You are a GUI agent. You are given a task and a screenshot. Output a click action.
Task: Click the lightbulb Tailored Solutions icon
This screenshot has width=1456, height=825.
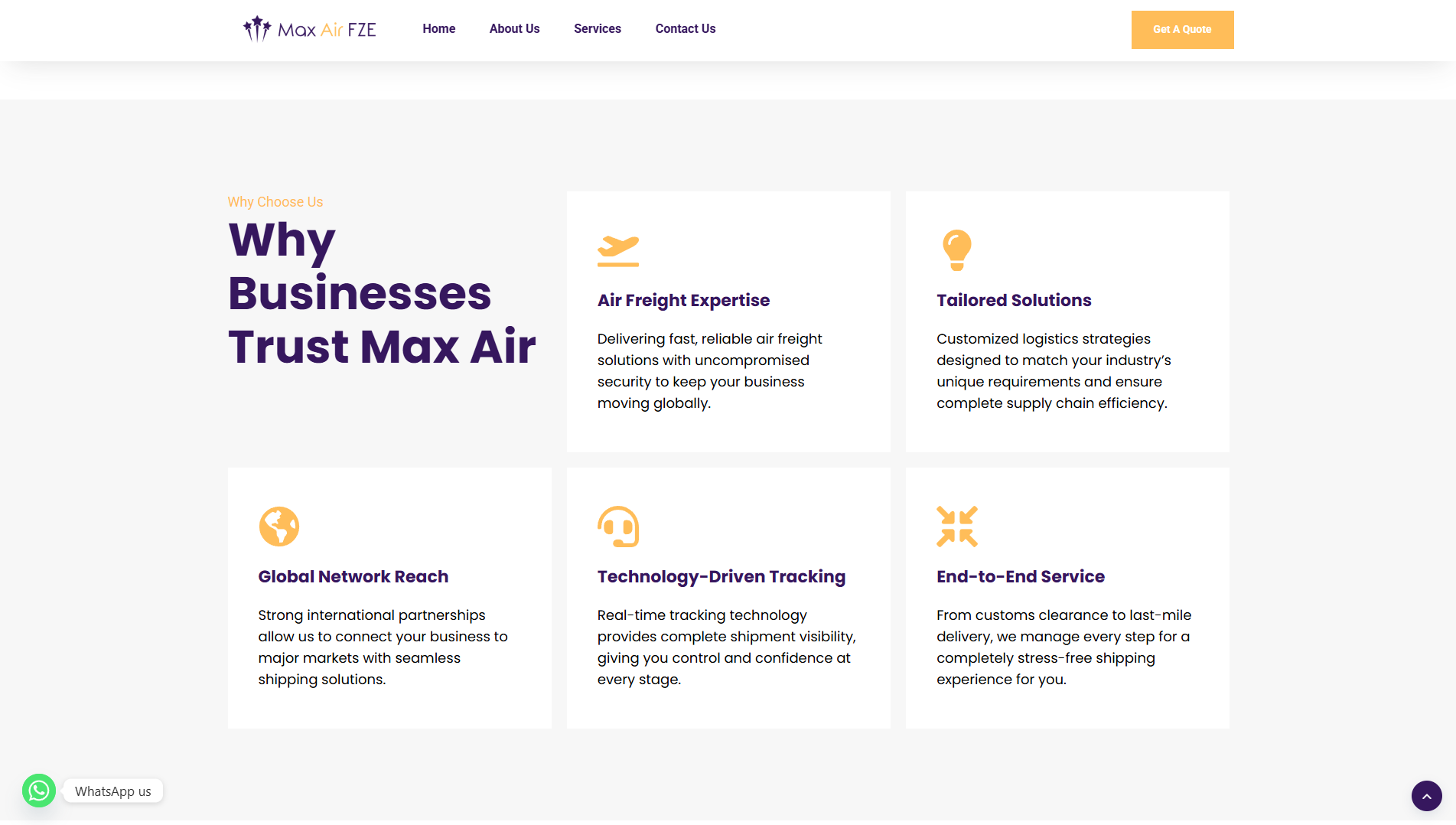(x=956, y=250)
